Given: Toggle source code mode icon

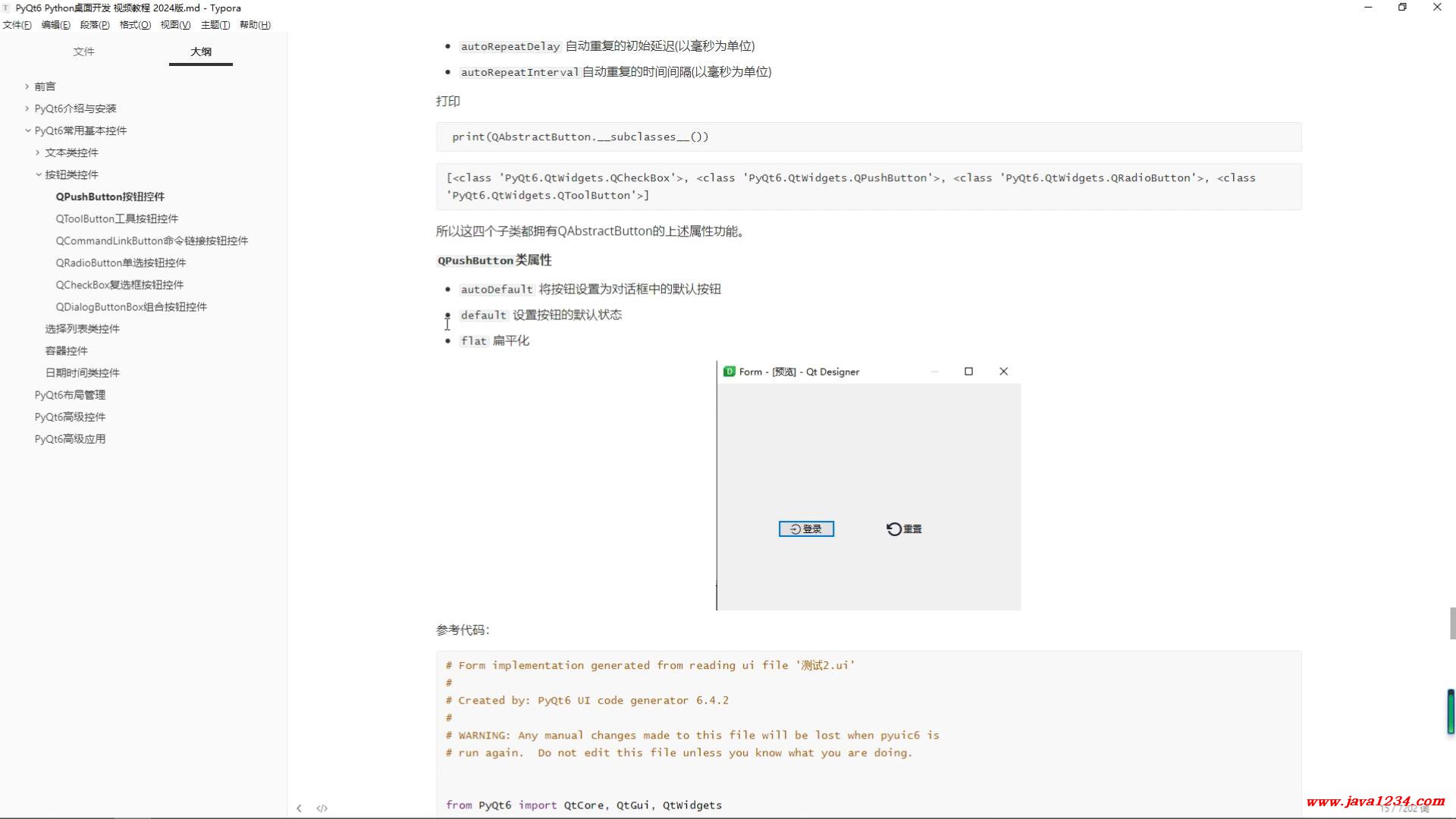Looking at the screenshot, I should tap(322, 808).
